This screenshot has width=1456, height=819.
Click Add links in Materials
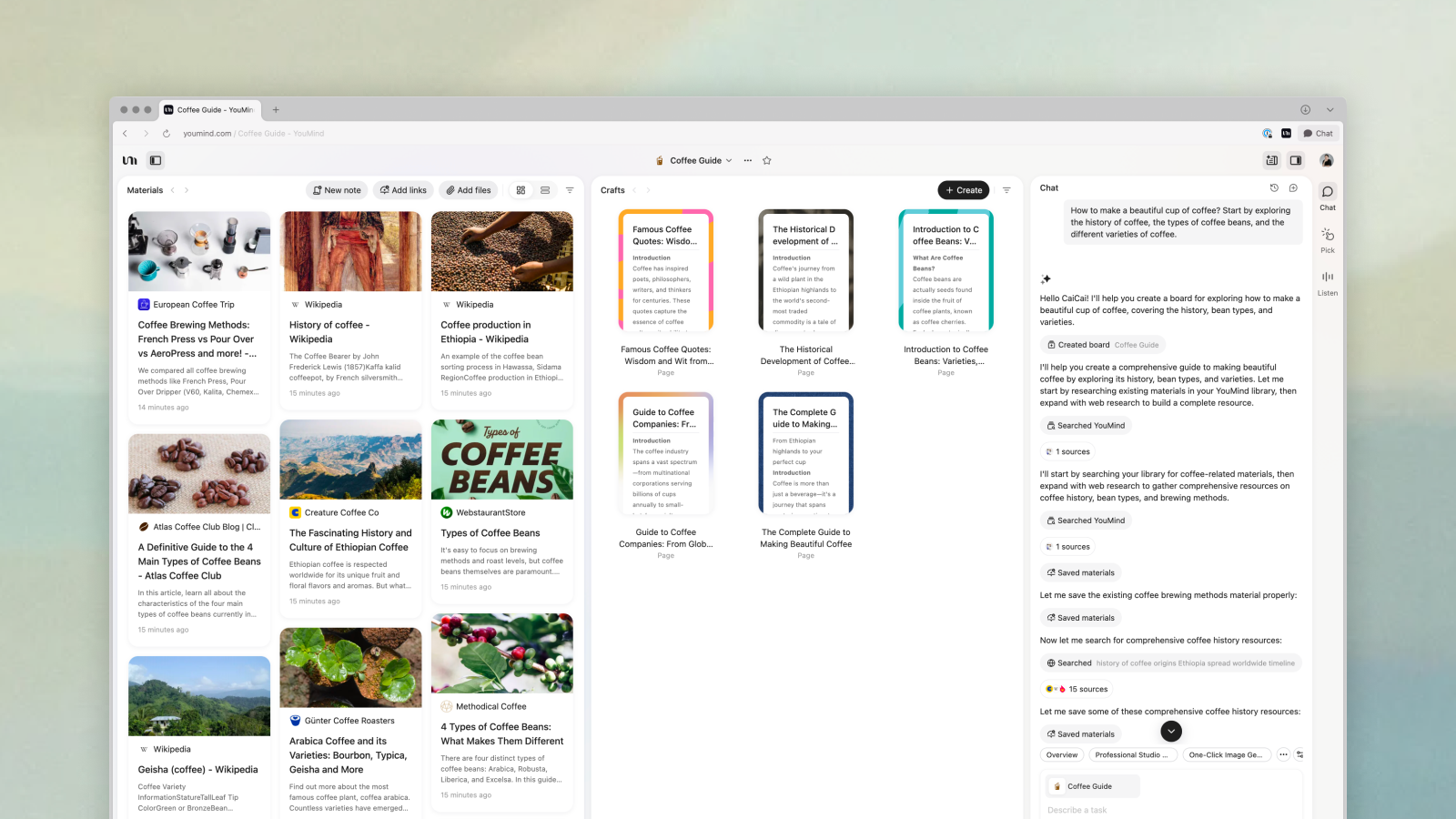[403, 190]
